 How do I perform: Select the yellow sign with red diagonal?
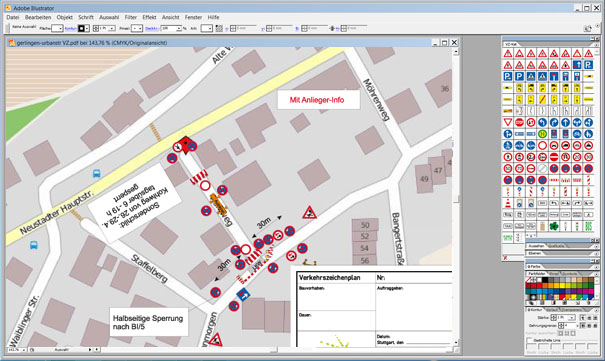[542, 99]
